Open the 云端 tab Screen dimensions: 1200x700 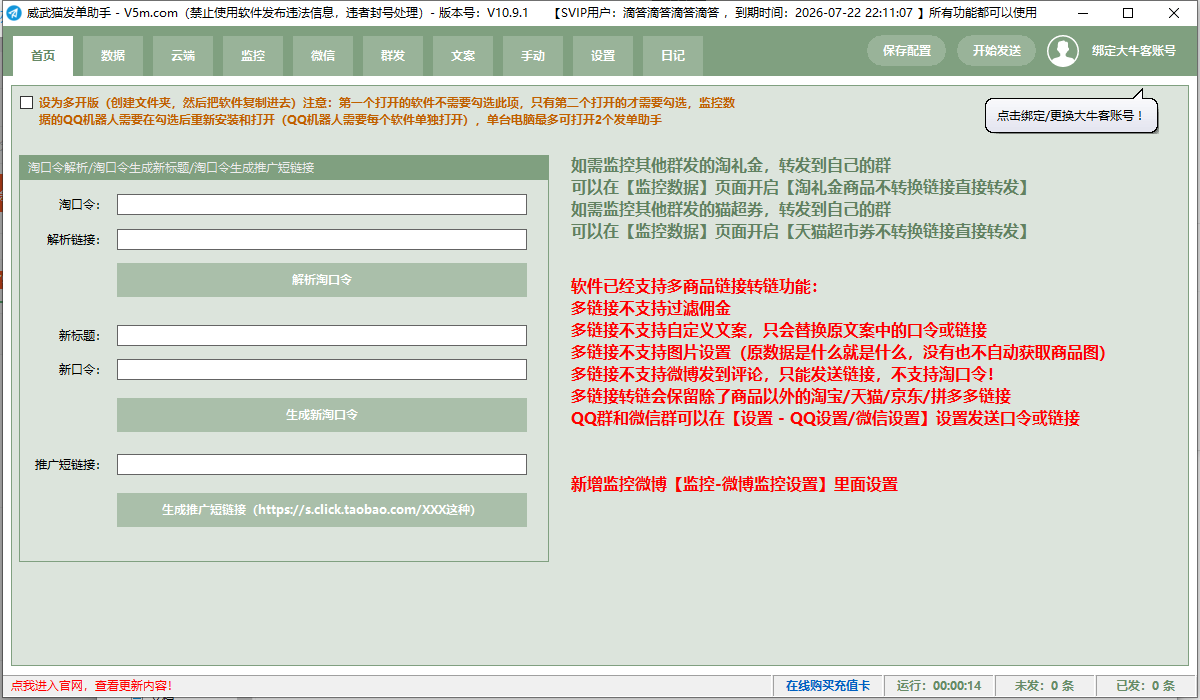183,56
